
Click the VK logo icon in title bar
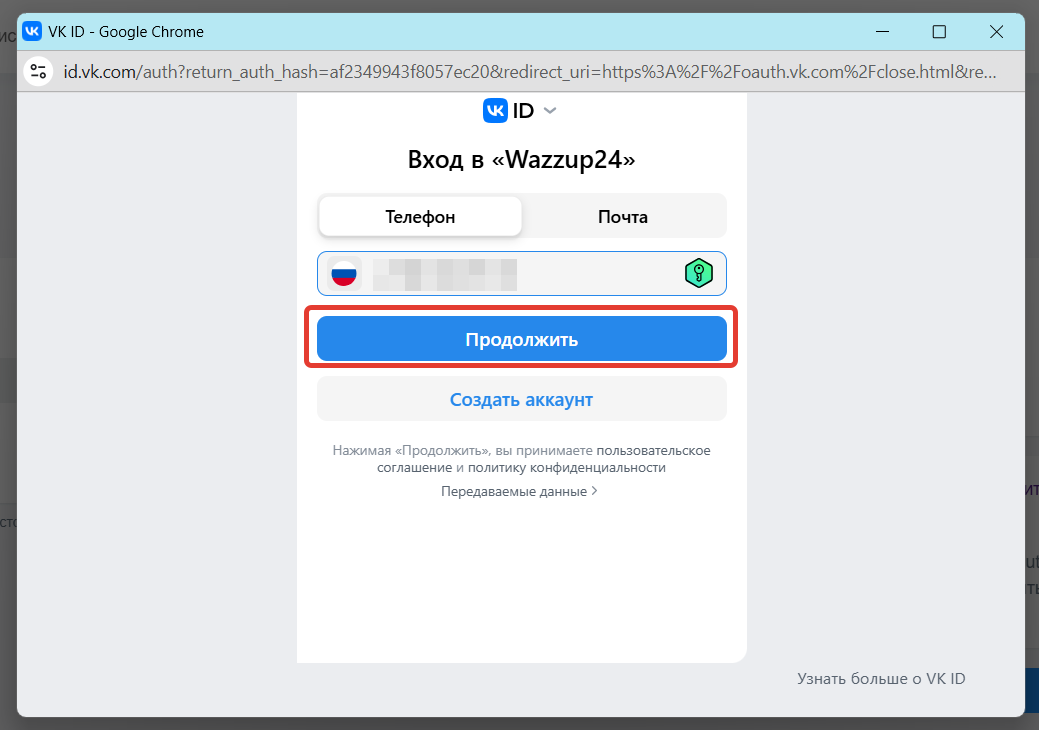pyautogui.click(x=32, y=31)
